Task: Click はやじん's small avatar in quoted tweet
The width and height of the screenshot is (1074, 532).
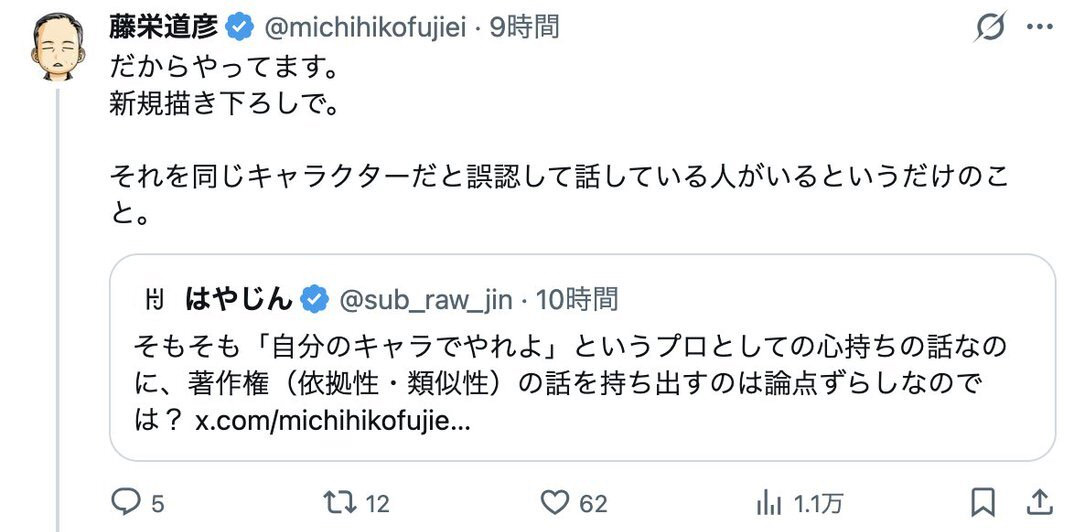Action: pos(155,298)
